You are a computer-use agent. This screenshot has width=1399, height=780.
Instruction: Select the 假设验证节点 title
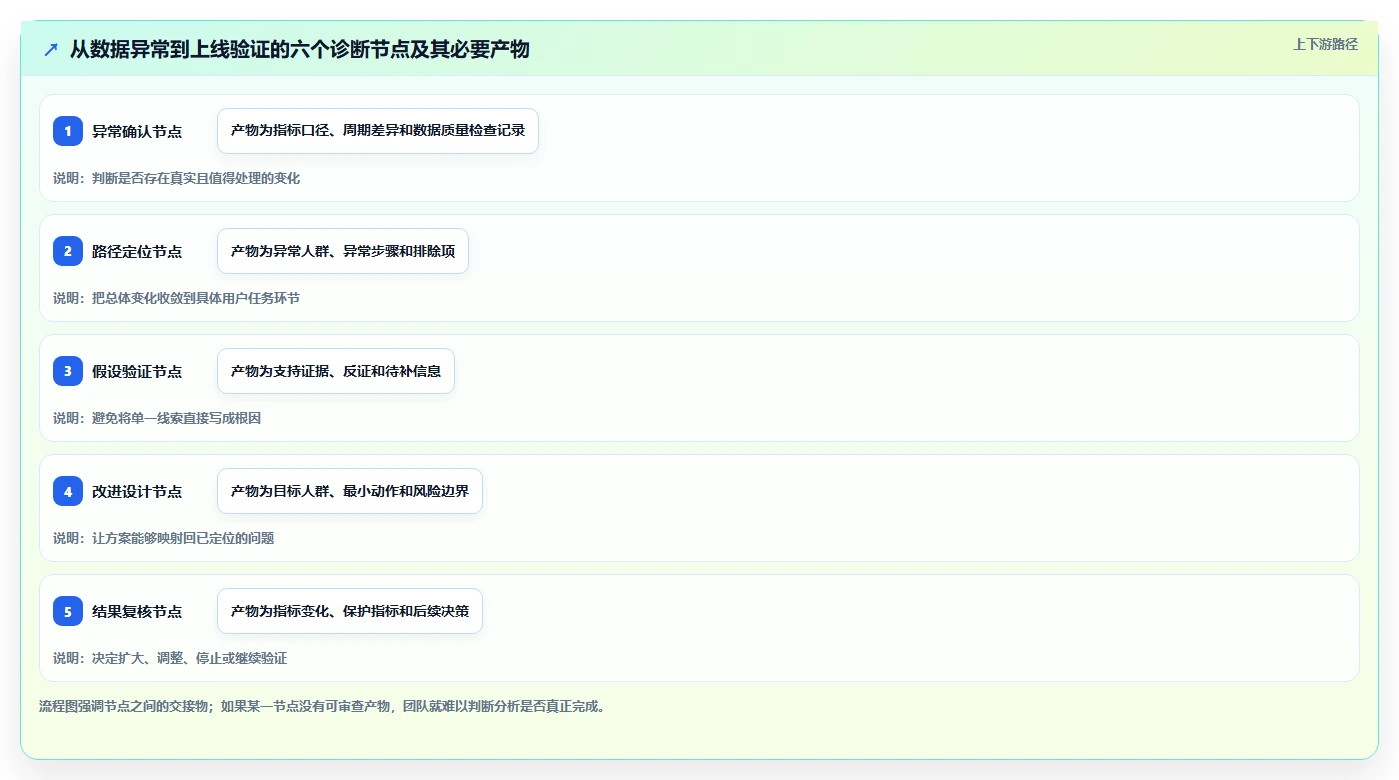pos(137,371)
